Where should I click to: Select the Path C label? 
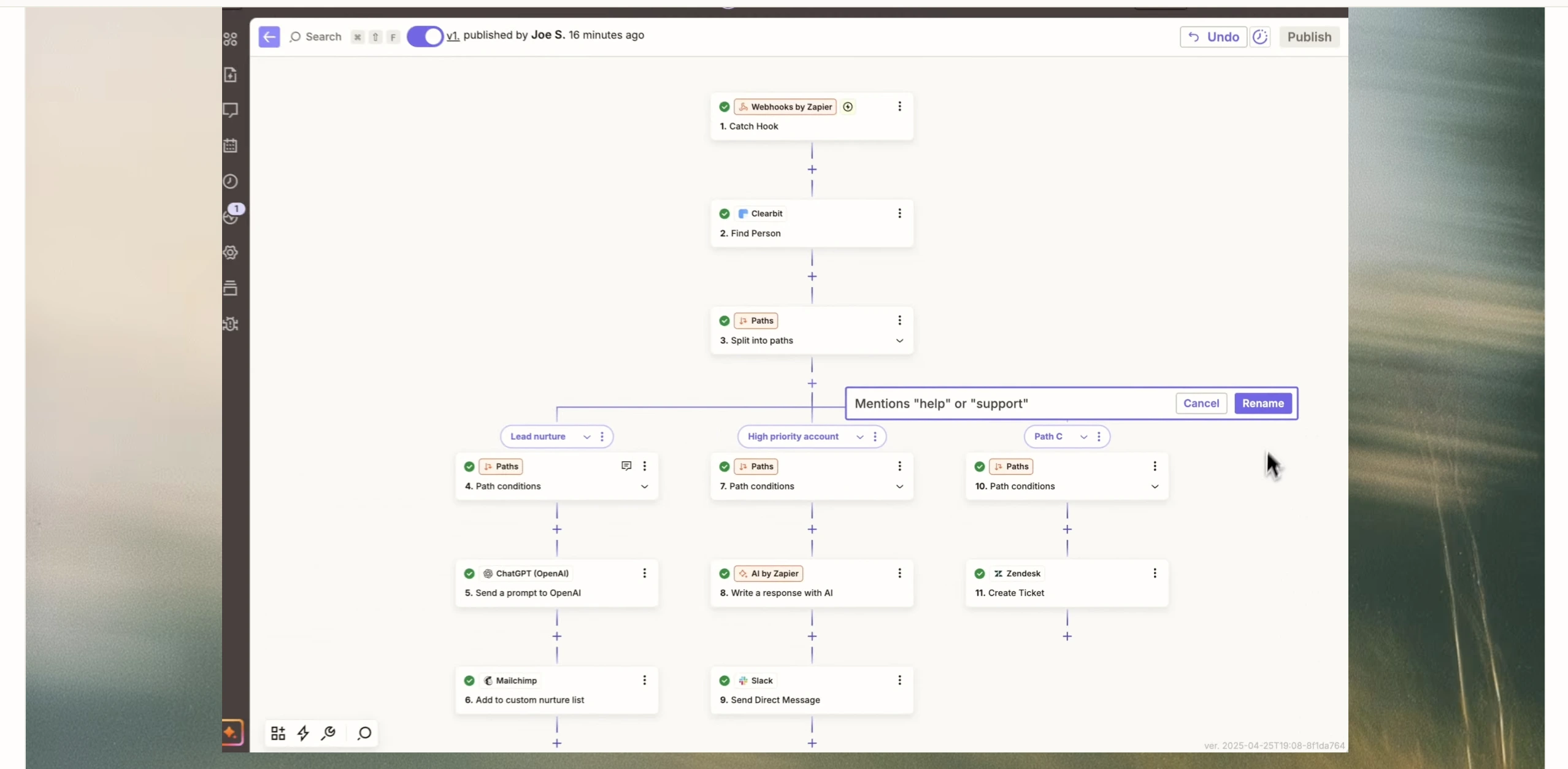[1048, 437]
